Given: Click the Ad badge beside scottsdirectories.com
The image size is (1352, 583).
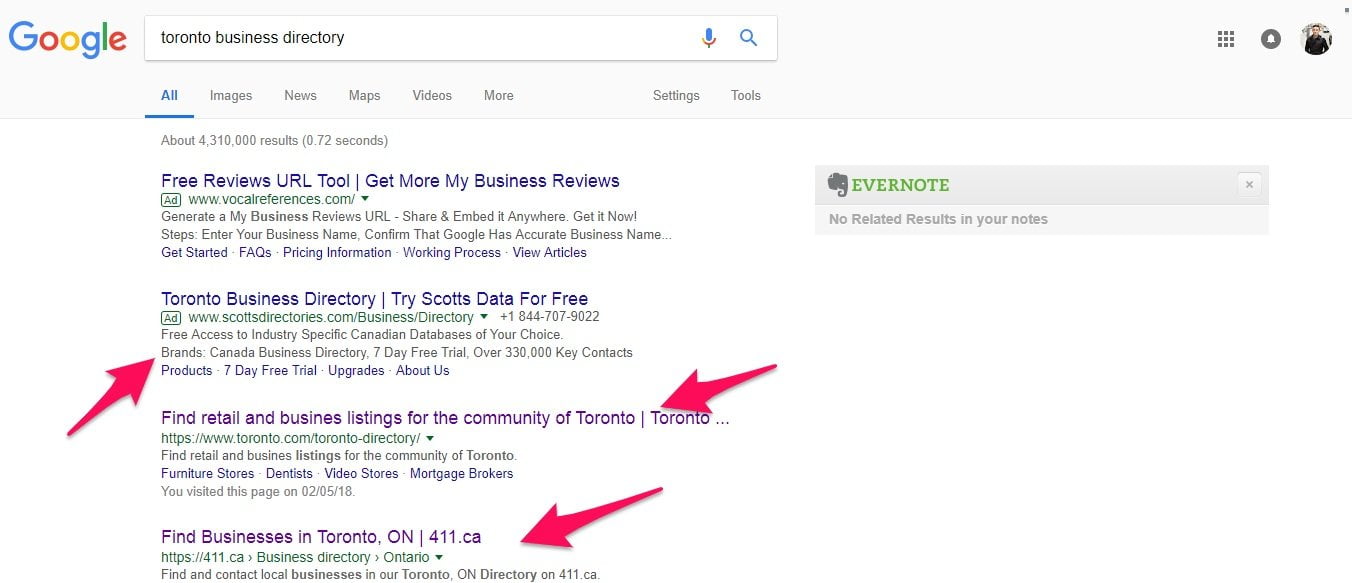Looking at the screenshot, I should click(171, 318).
